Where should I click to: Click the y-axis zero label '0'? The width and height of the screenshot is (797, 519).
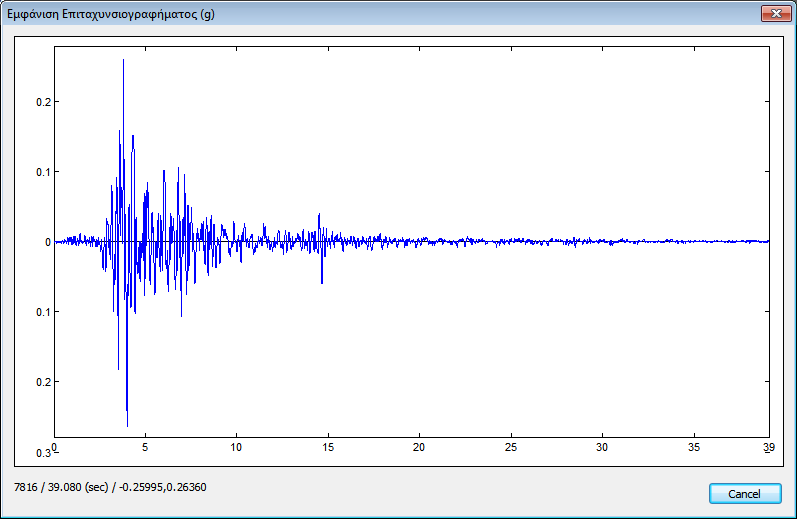(48, 242)
